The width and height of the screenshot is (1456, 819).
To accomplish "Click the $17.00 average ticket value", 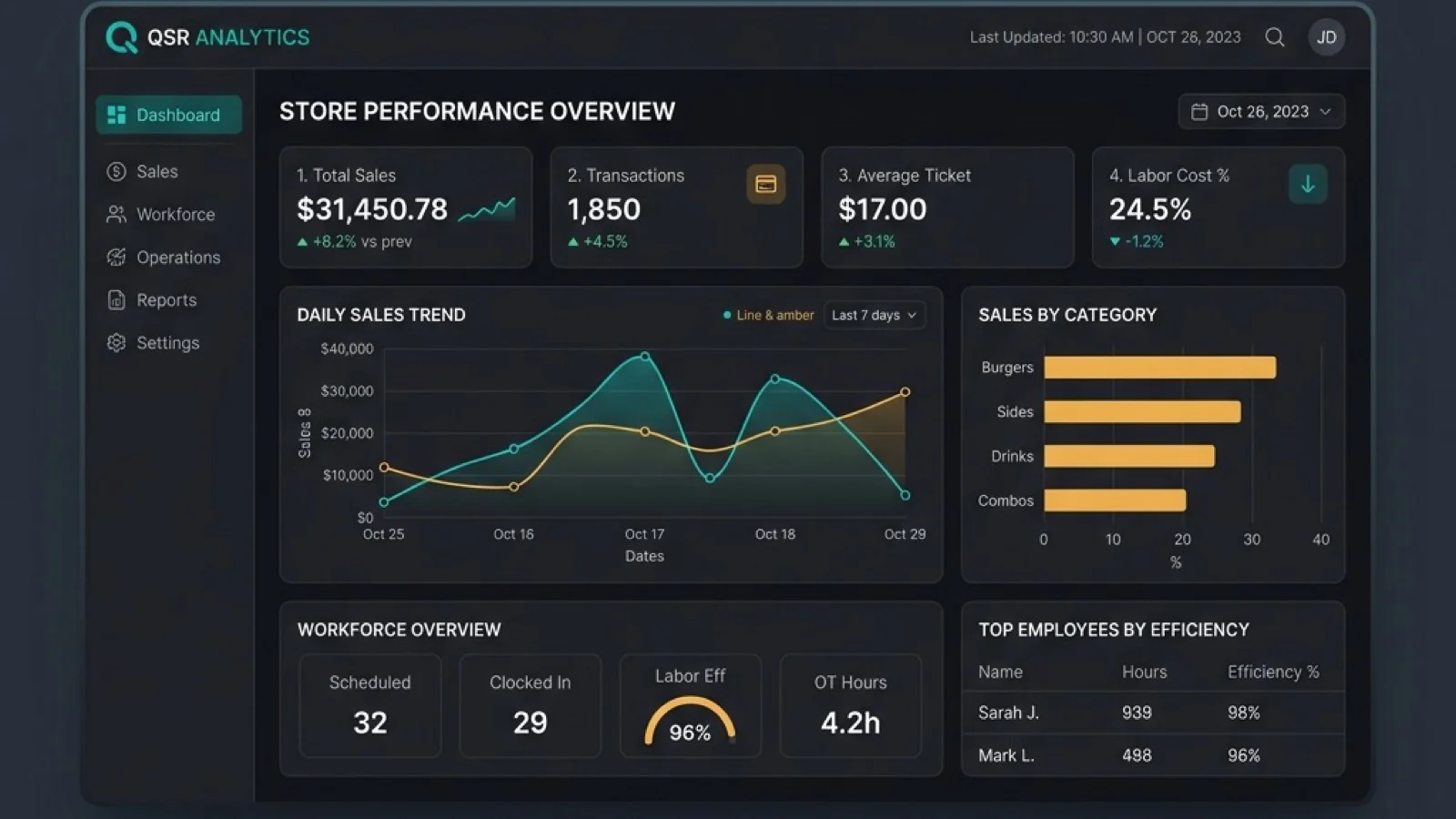I will (882, 209).
